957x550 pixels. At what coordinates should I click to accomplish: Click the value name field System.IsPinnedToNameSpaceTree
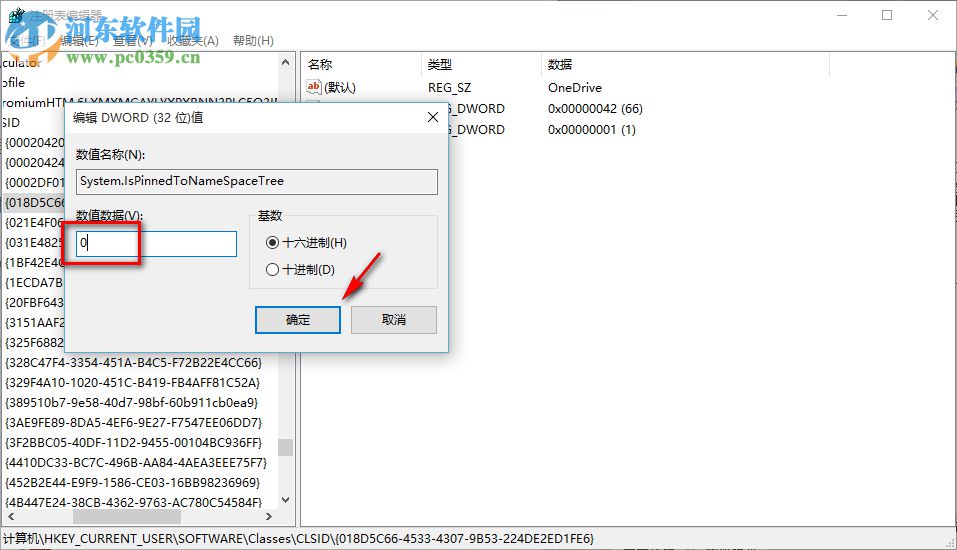point(257,181)
